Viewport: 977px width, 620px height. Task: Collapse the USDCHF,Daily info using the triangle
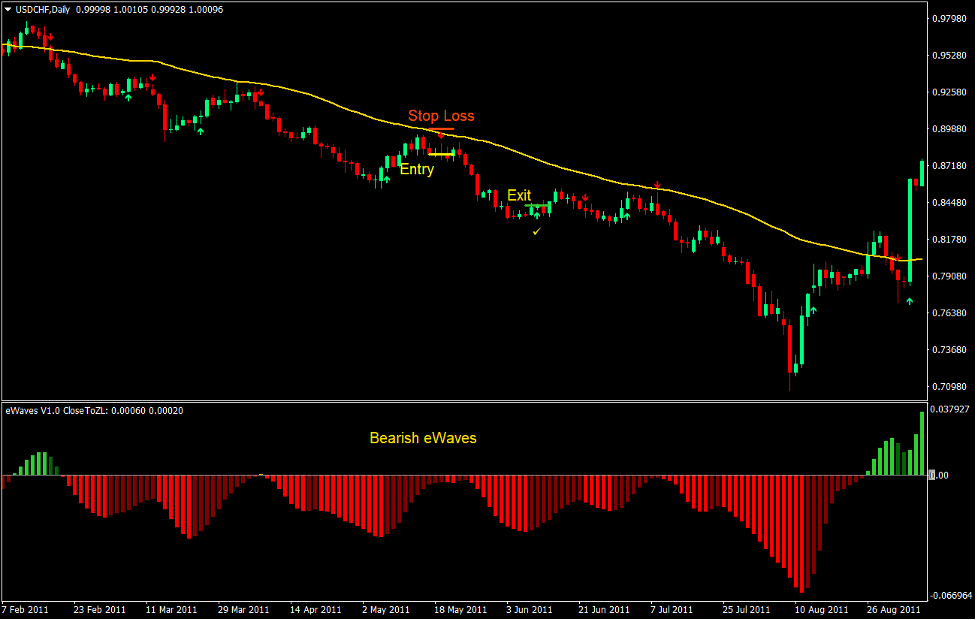[8, 9]
